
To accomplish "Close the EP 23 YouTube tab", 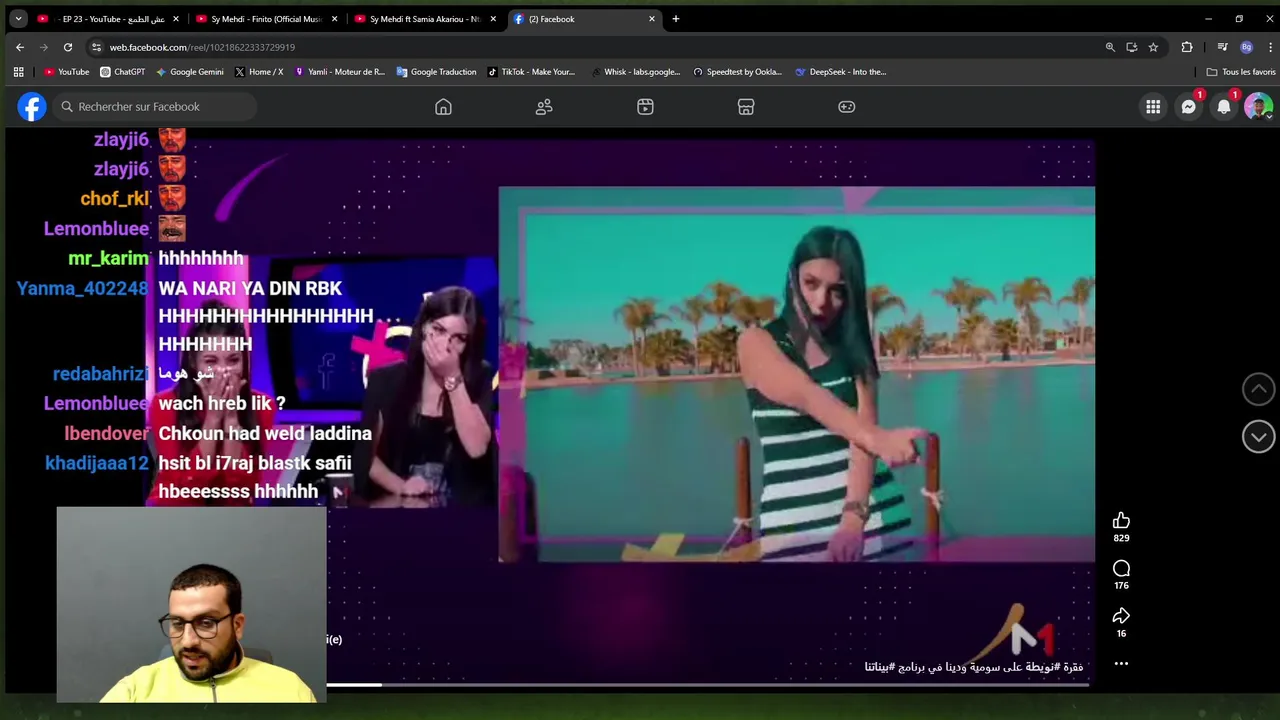I will tap(176, 19).
